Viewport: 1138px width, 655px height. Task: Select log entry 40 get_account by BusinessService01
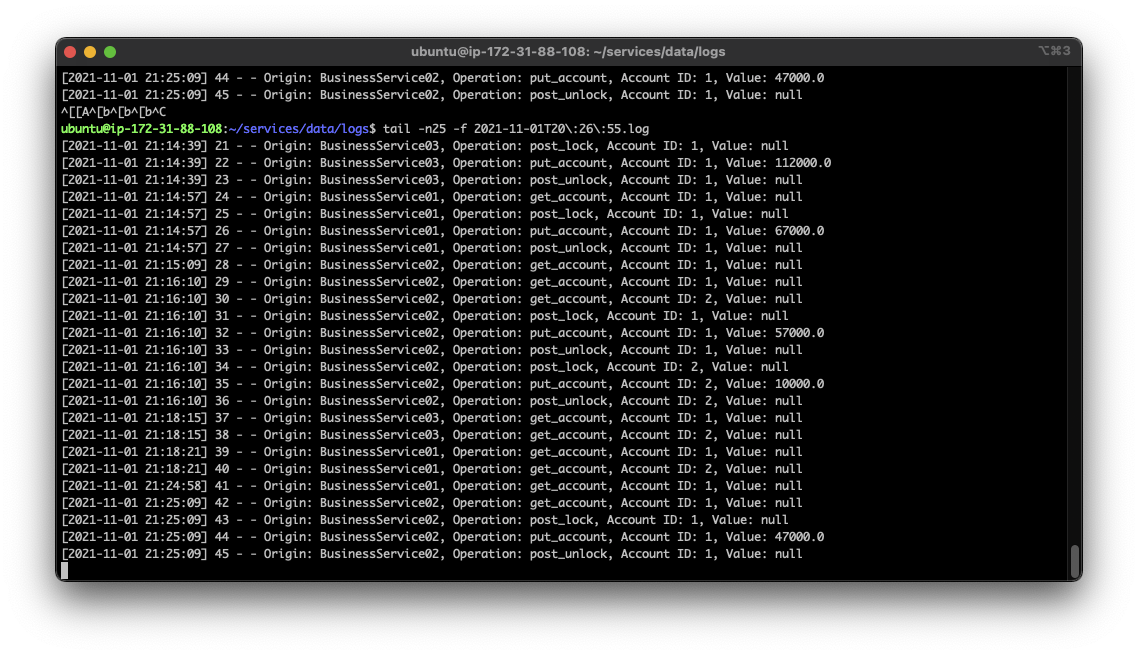[x=432, y=469]
